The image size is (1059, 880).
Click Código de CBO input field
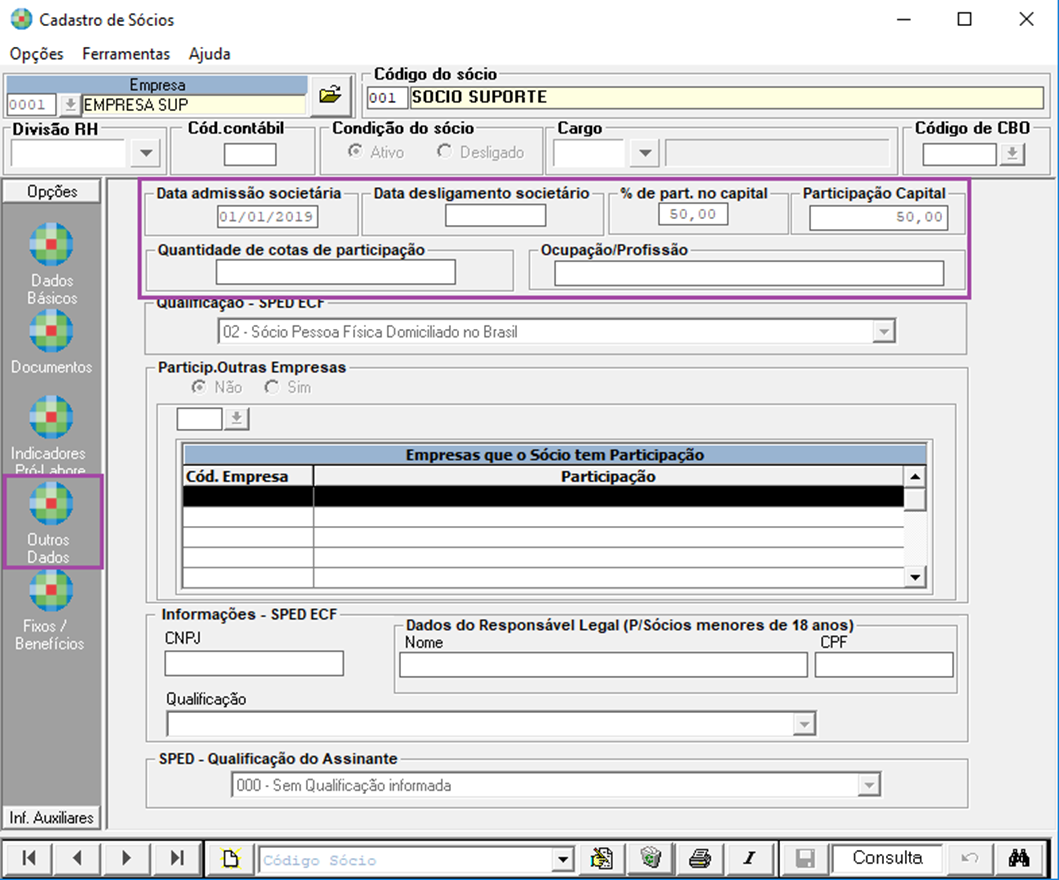(959, 155)
